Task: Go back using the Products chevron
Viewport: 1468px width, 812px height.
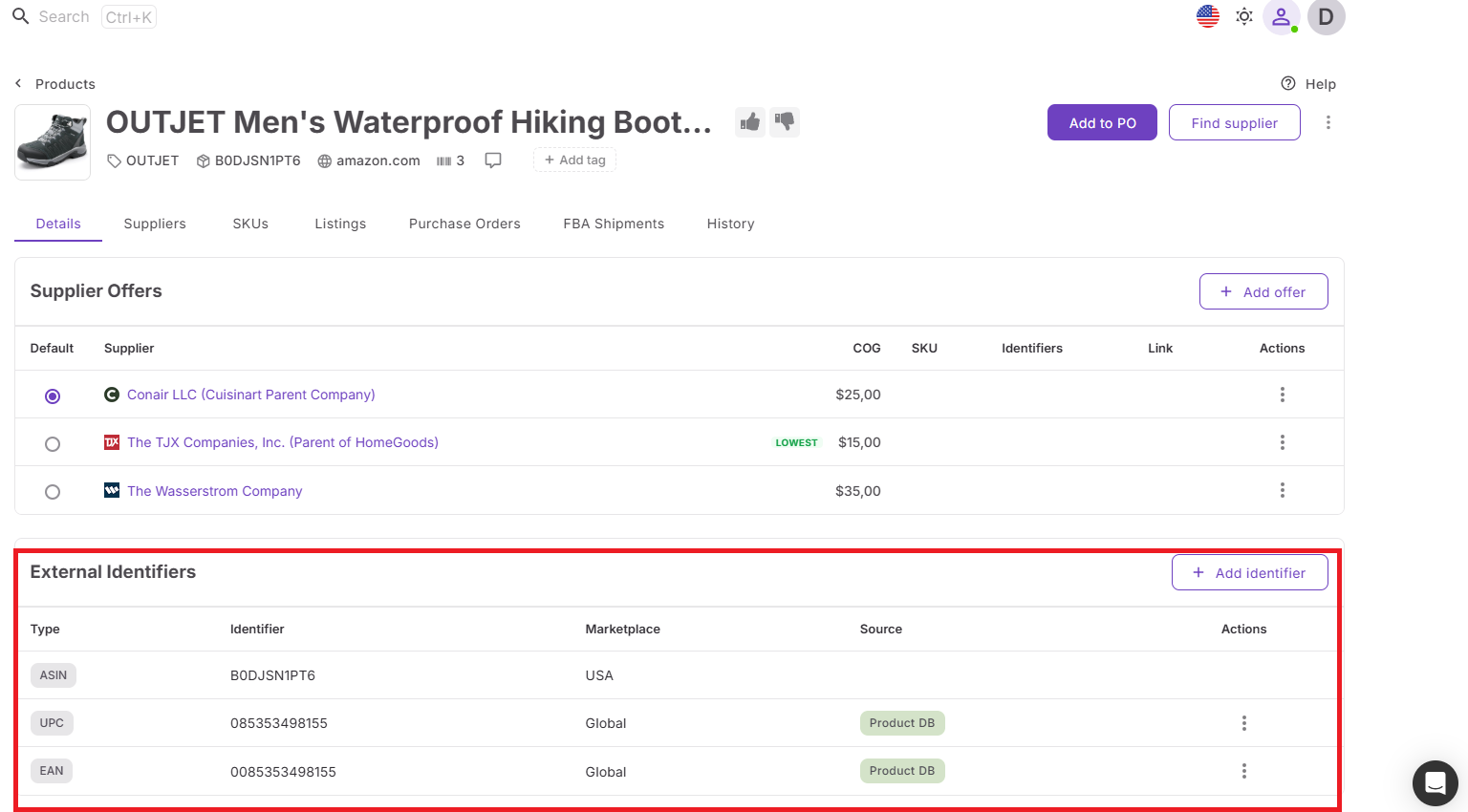Action: point(18,84)
